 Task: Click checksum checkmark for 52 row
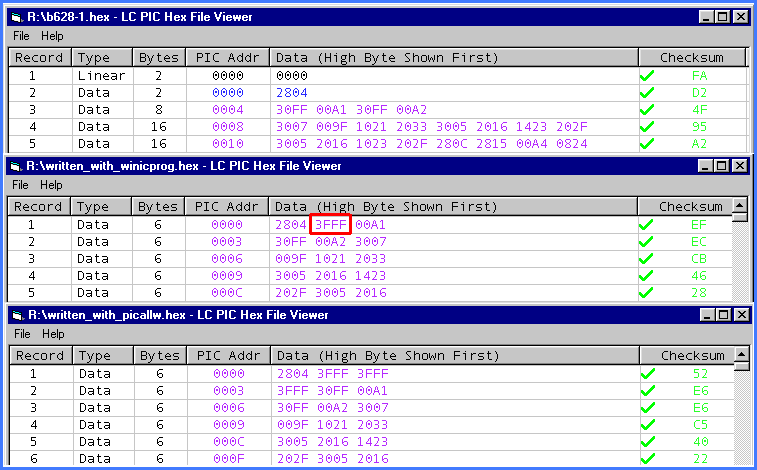coord(648,374)
